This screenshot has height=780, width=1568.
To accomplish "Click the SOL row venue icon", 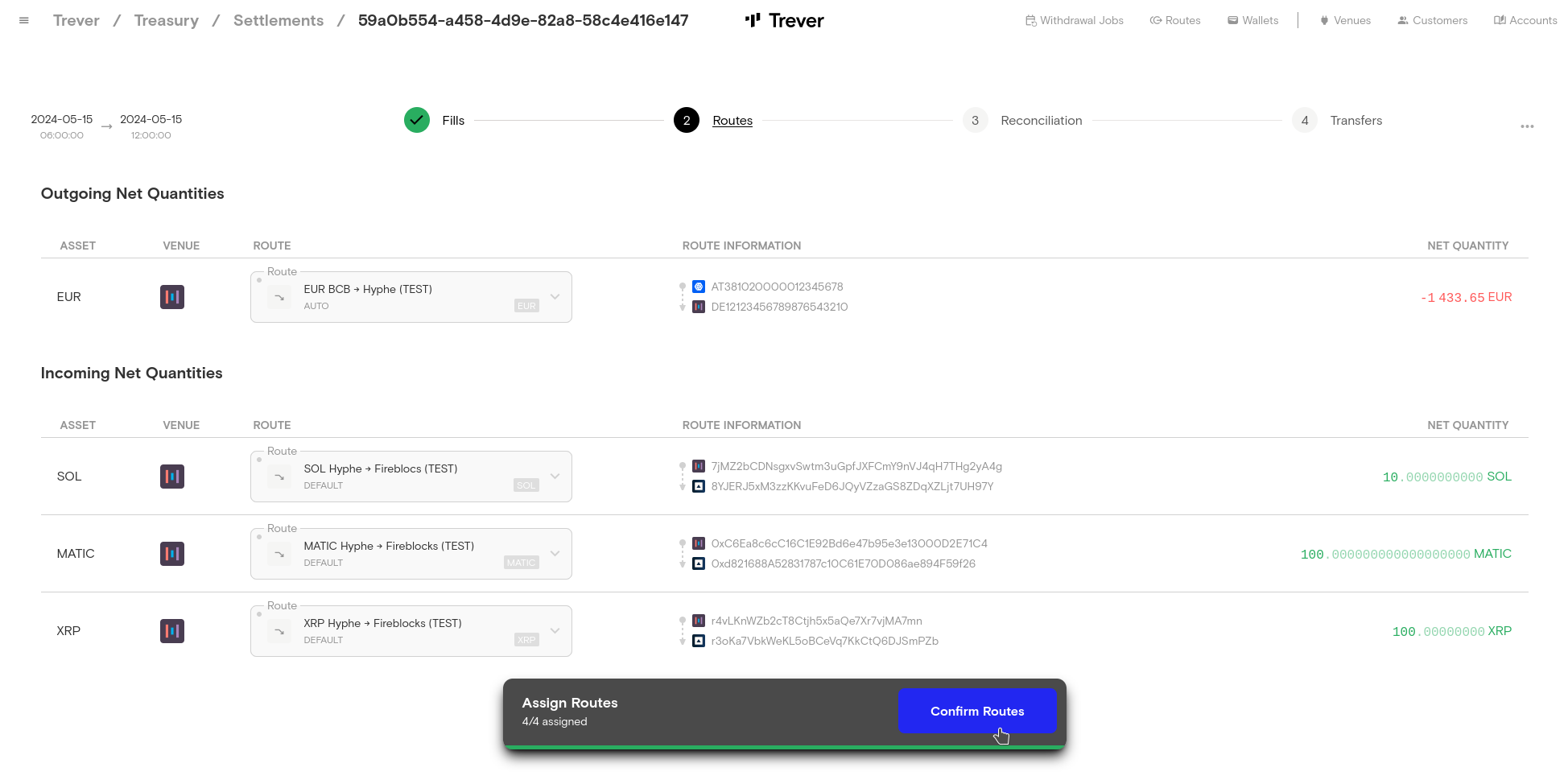I will (x=172, y=477).
